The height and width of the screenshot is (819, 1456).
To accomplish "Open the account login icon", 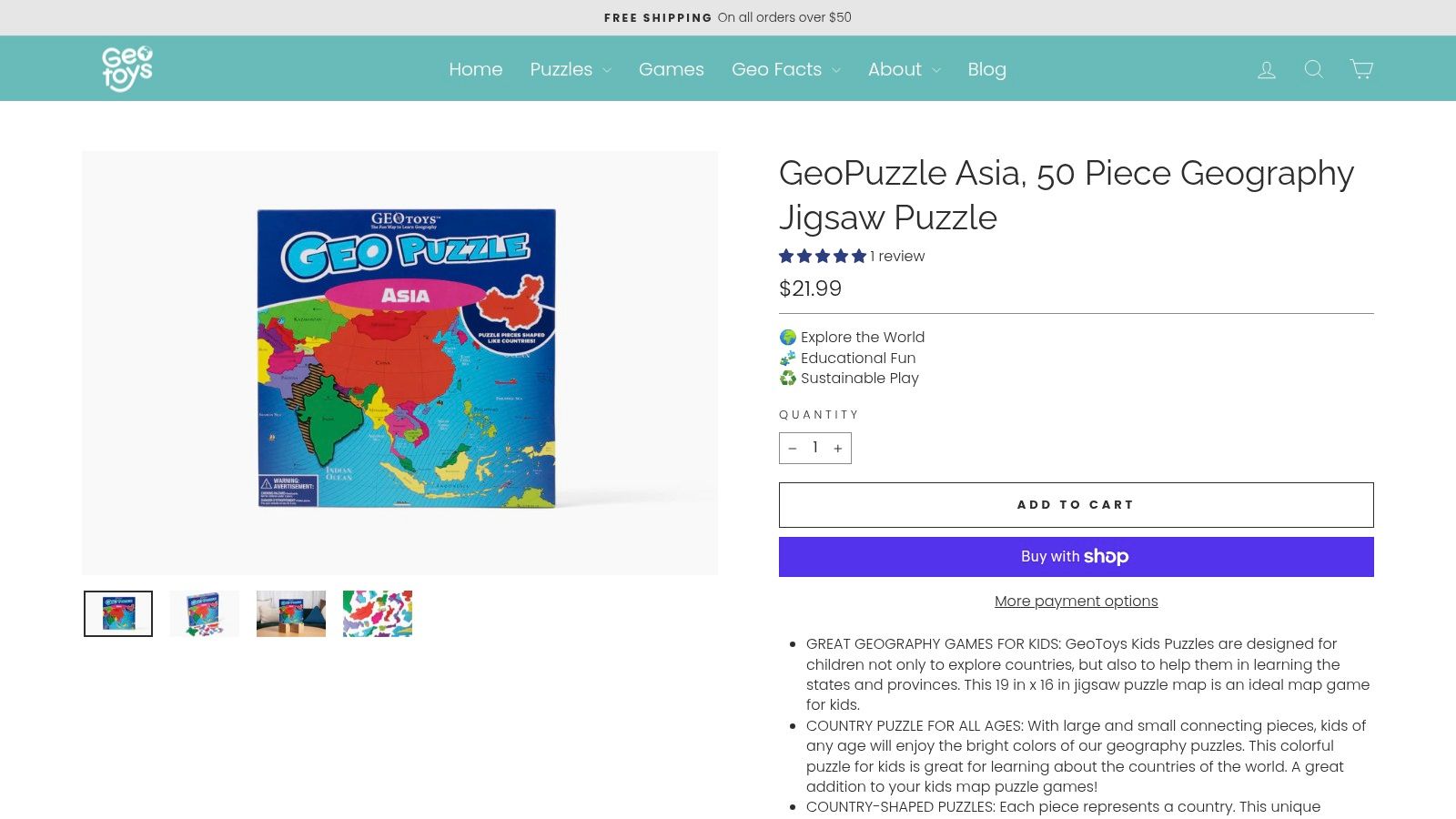I will (1266, 68).
